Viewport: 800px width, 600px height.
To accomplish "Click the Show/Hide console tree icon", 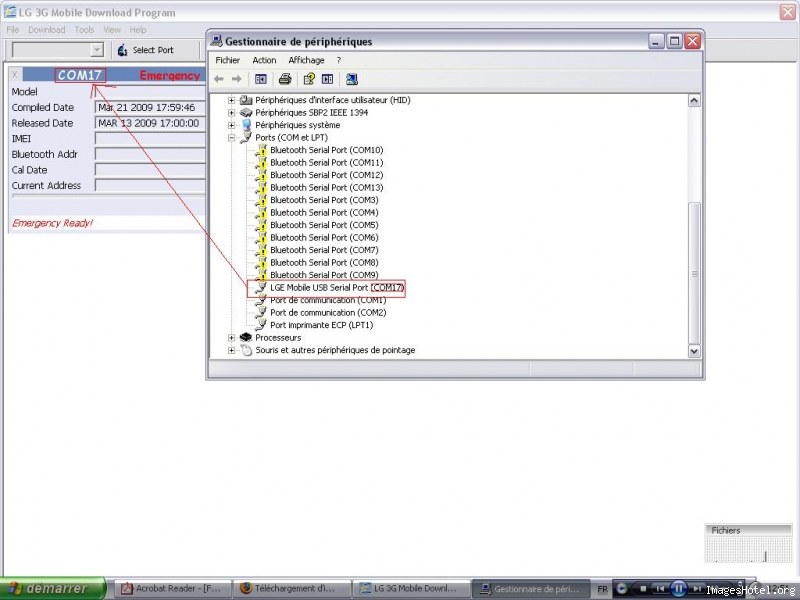I will 261,79.
